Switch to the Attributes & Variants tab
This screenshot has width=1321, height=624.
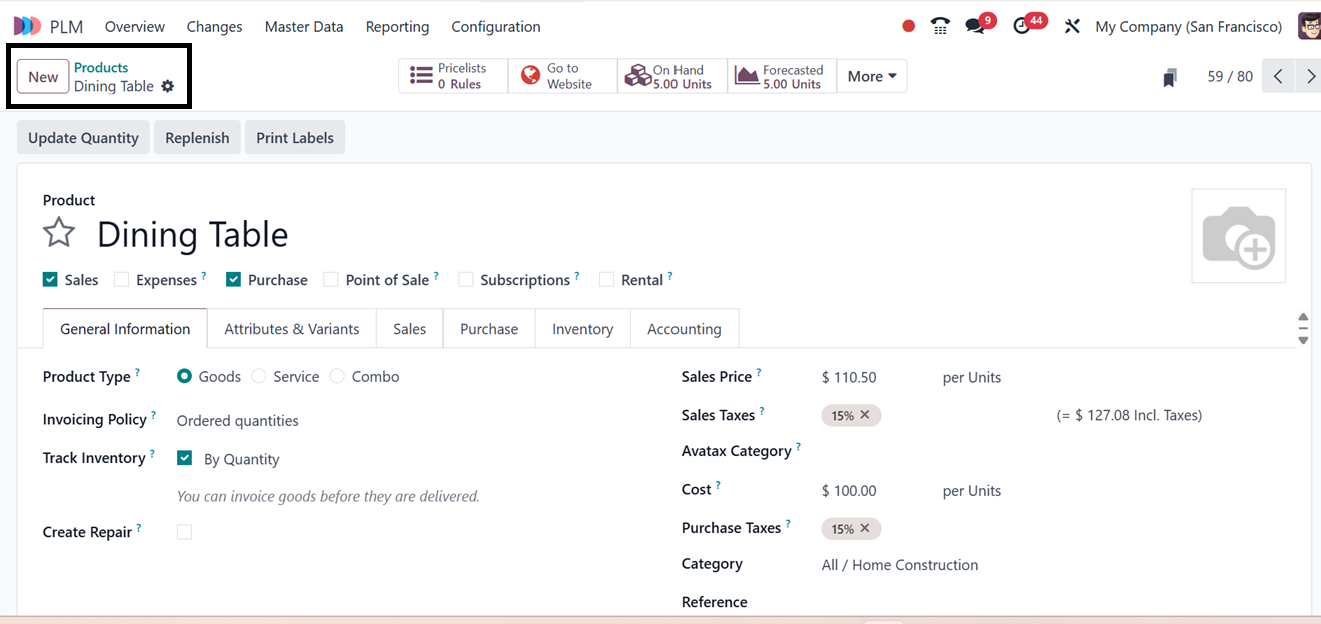point(291,329)
